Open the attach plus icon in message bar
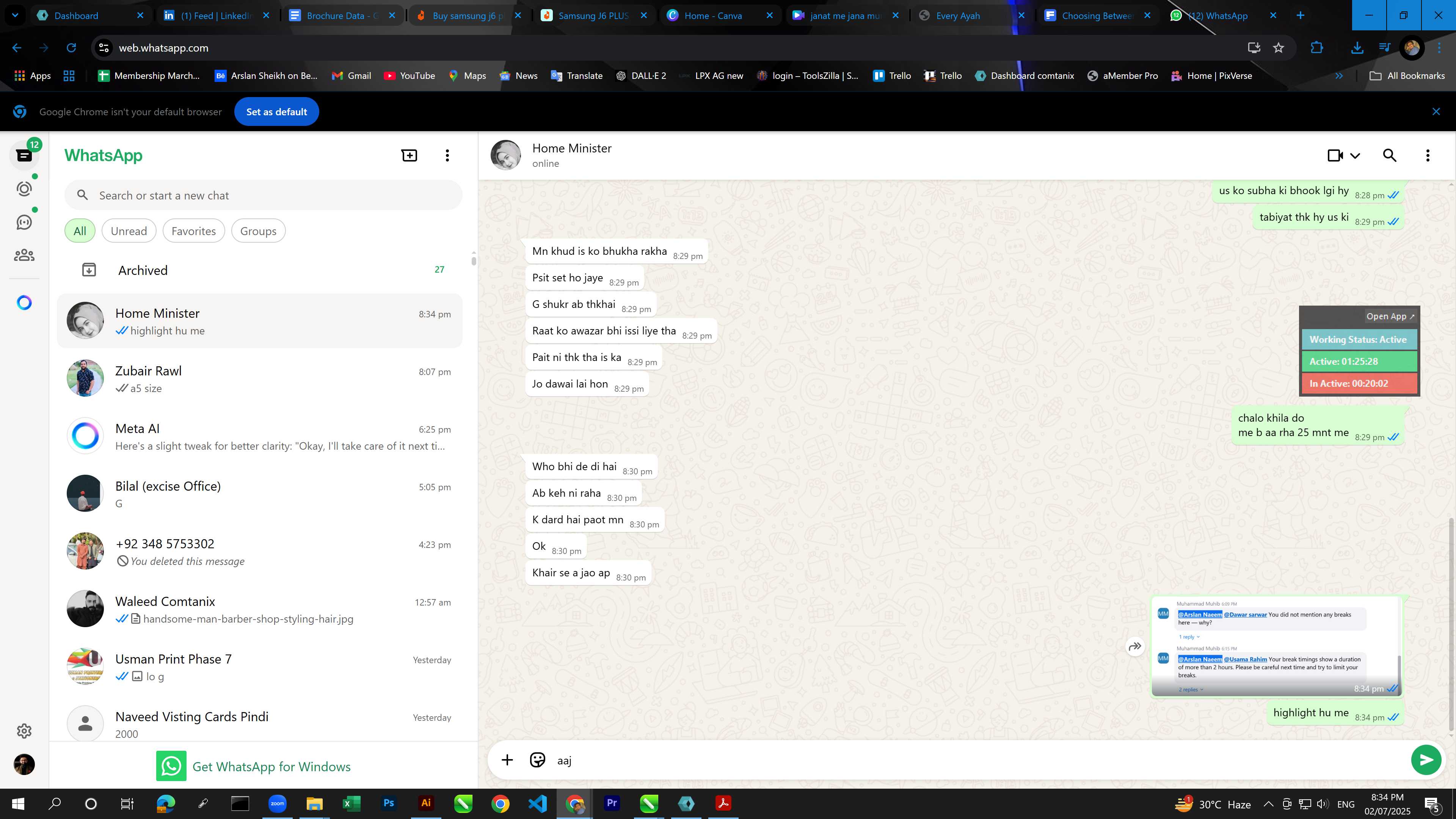The height and width of the screenshot is (819, 1456). click(507, 760)
